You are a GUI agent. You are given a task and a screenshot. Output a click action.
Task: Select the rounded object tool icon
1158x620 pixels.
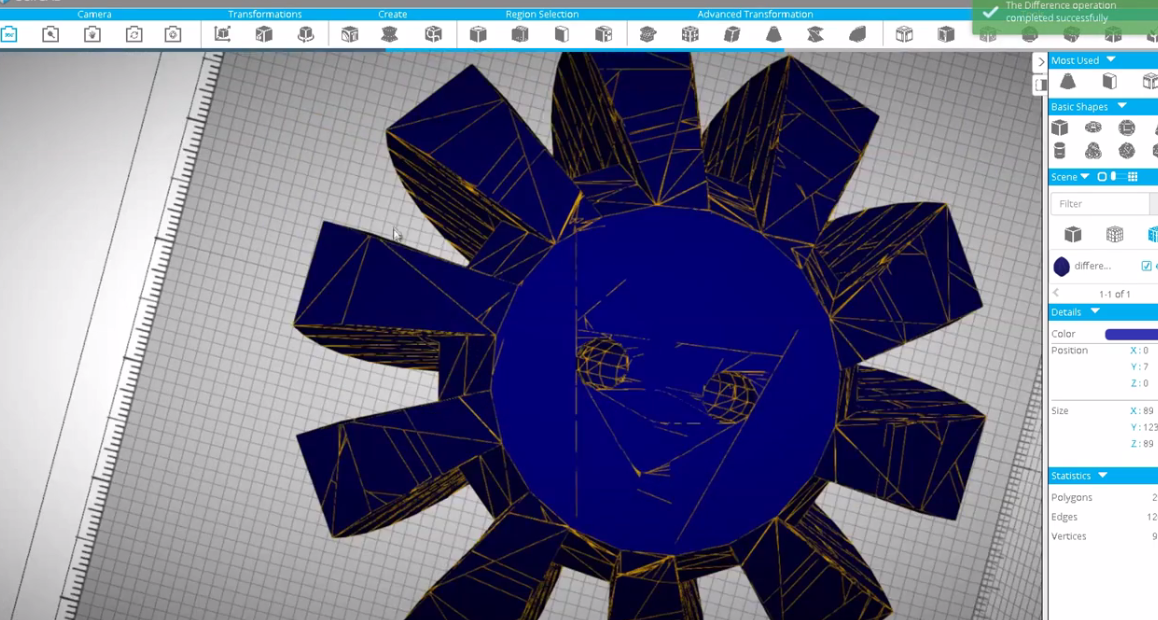pos(857,34)
